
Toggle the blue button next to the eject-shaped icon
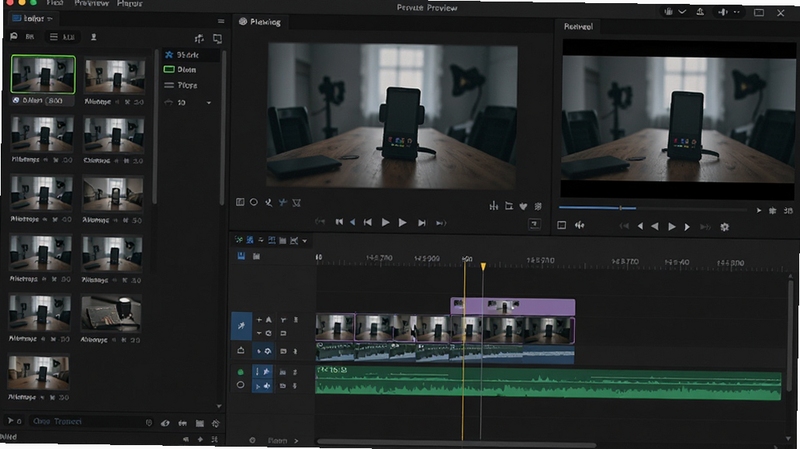[263, 351]
